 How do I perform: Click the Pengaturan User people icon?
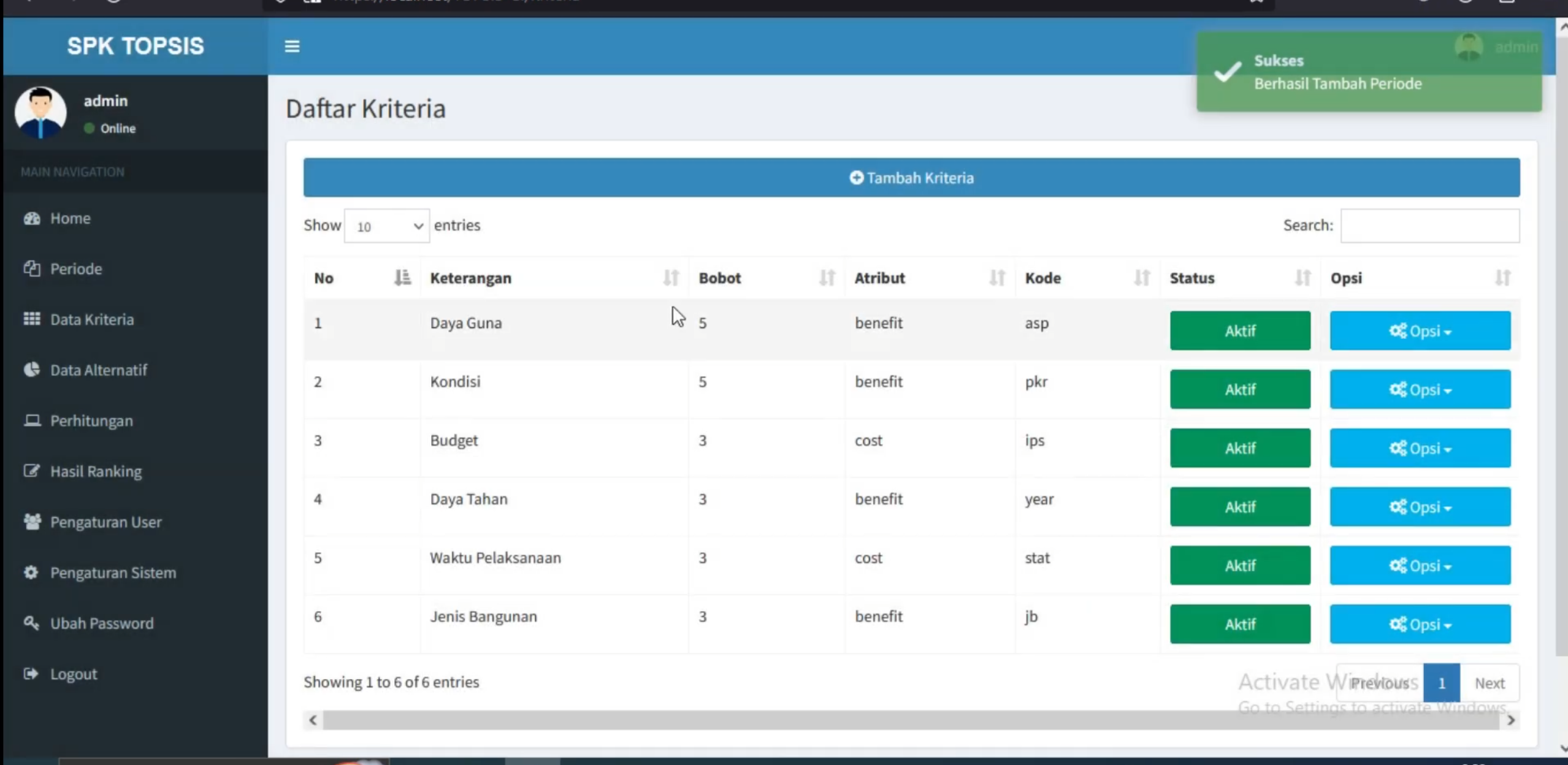pos(32,522)
